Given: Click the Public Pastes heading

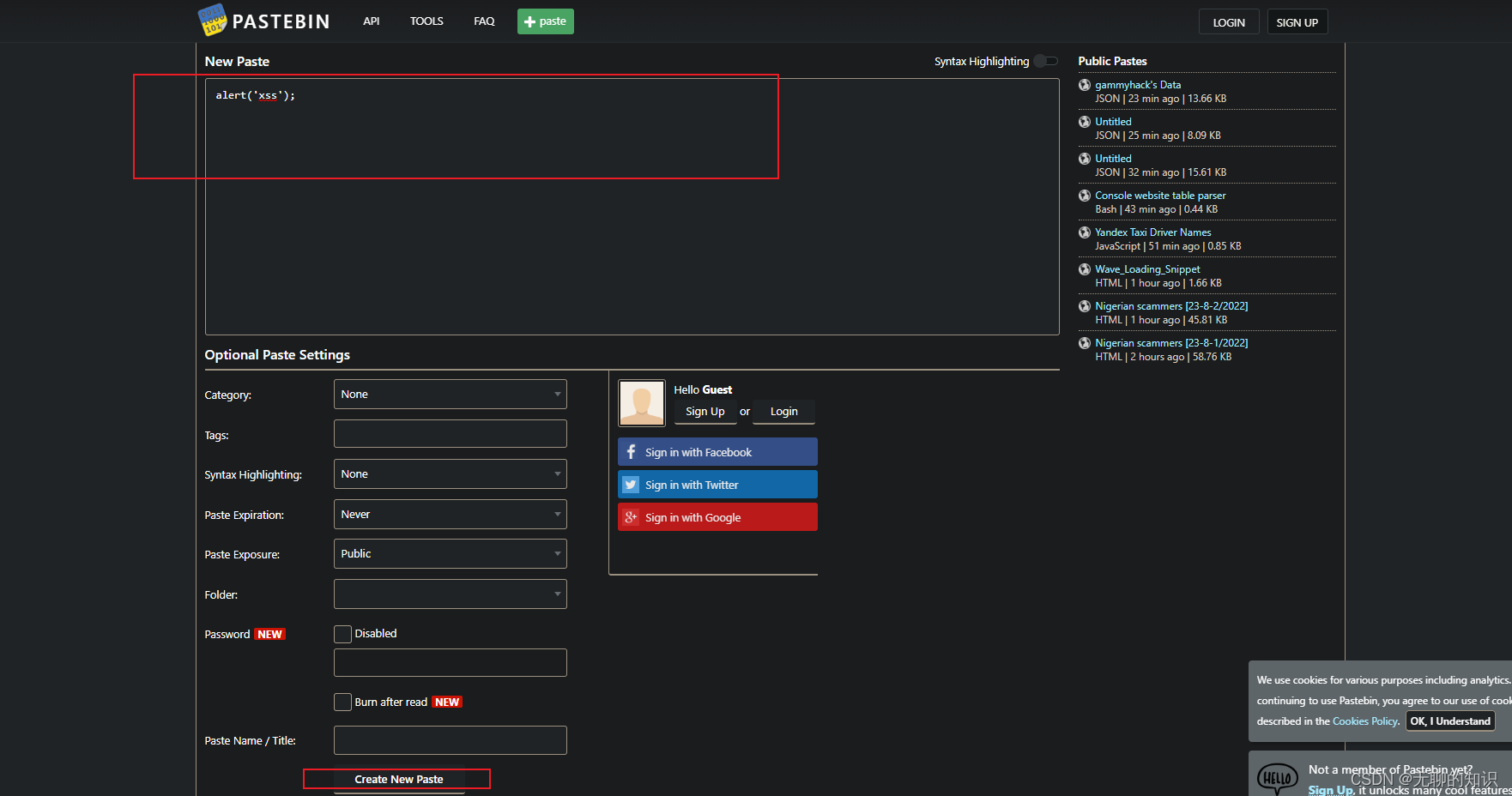Looking at the screenshot, I should coord(1112,61).
